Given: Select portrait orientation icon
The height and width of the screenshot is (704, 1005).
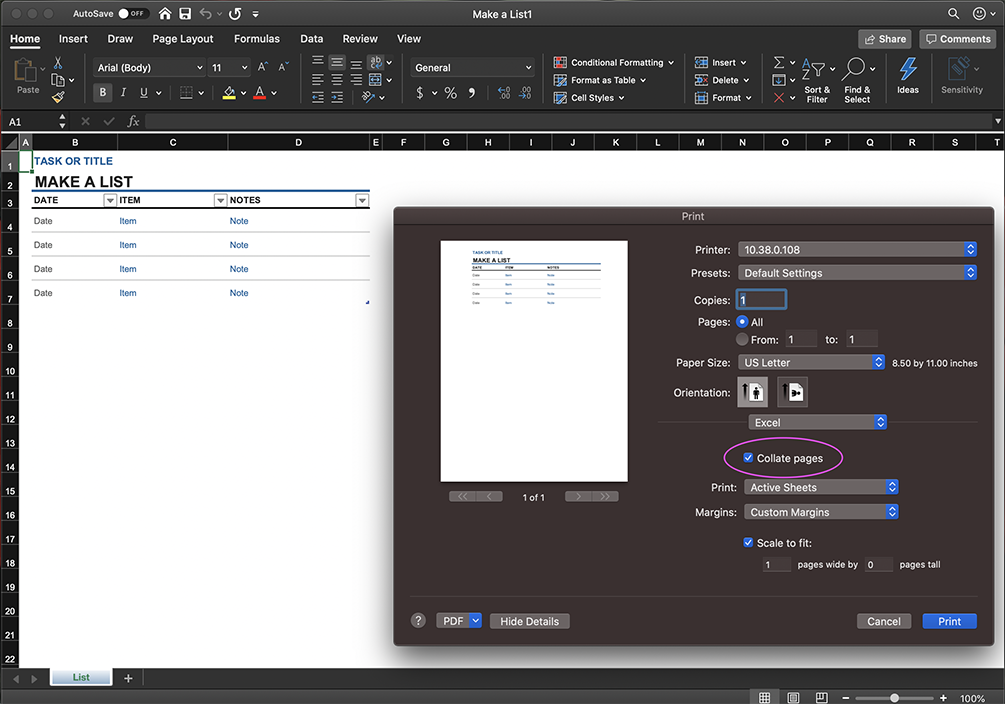Looking at the screenshot, I should pos(752,393).
